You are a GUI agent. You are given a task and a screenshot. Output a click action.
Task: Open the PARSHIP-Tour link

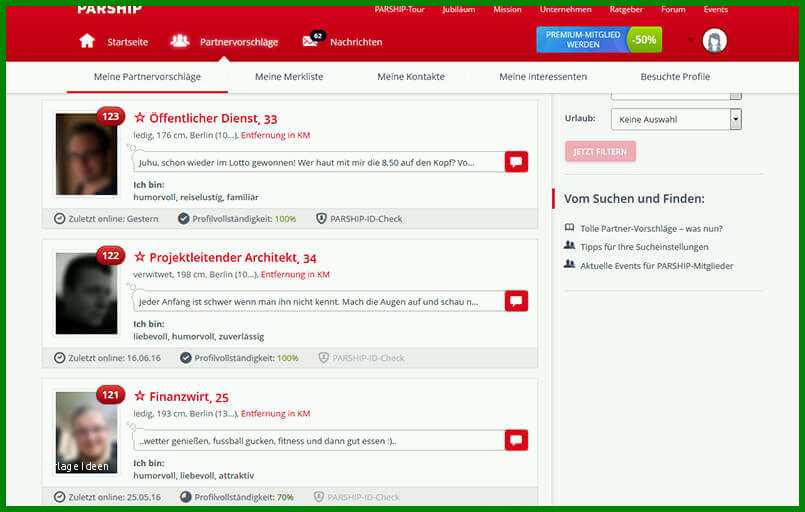pos(399,9)
